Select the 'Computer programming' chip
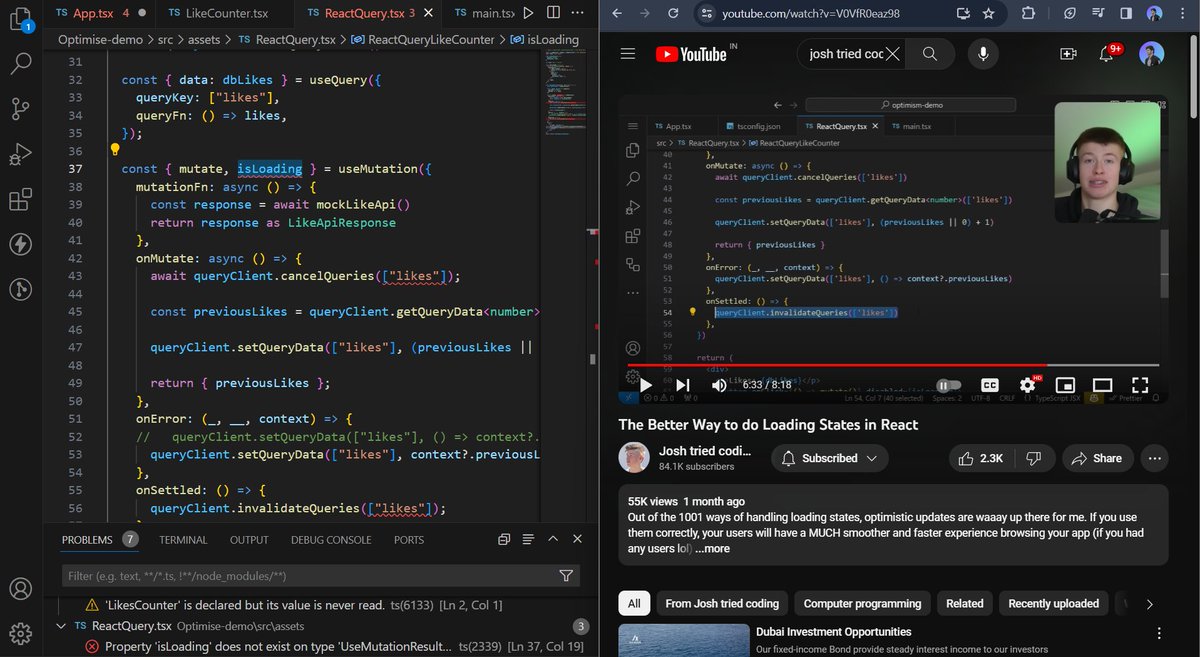Image resolution: width=1200 pixels, height=657 pixels. coord(862,604)
